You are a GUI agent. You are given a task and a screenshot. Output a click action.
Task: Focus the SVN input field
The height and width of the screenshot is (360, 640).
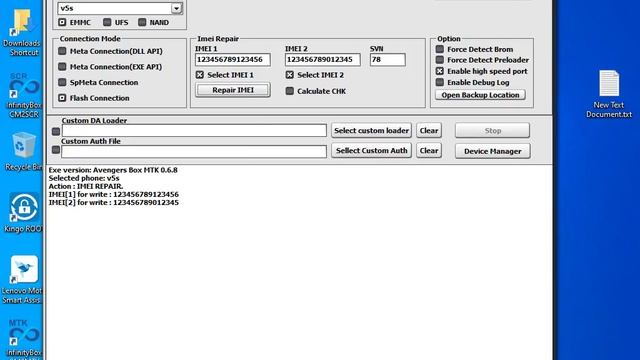pos(388,60)
